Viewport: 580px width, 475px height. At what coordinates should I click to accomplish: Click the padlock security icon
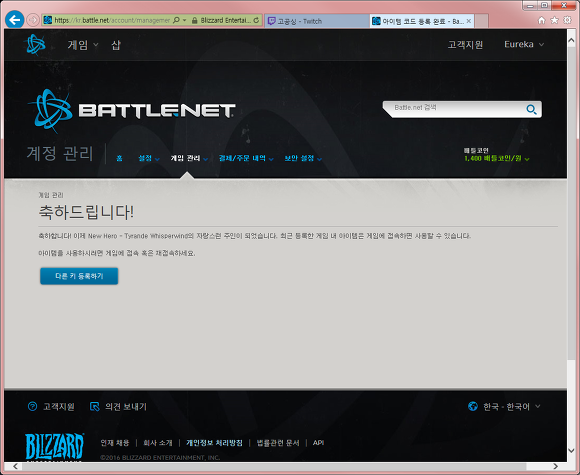pos(194,21)
